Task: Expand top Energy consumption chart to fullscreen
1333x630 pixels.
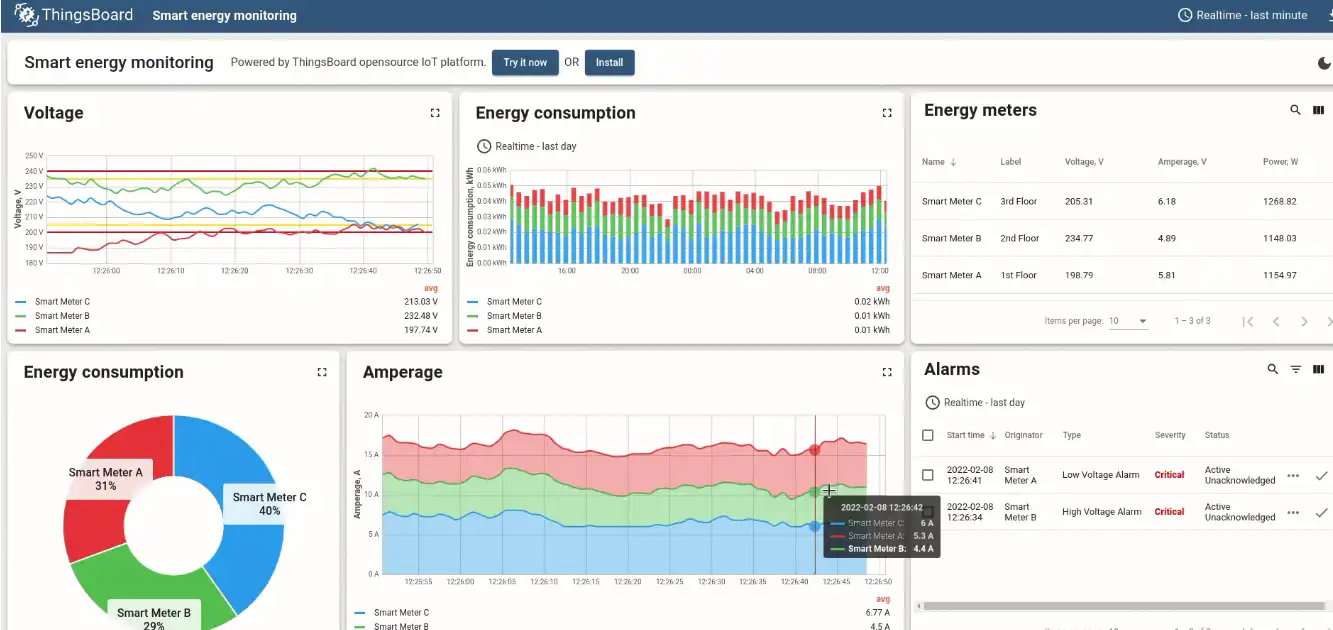Action: point(887,113)
